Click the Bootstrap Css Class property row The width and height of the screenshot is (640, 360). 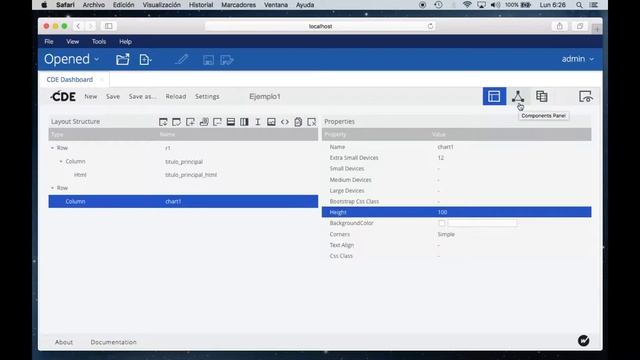pyautogui.click(x=456, y=201)
